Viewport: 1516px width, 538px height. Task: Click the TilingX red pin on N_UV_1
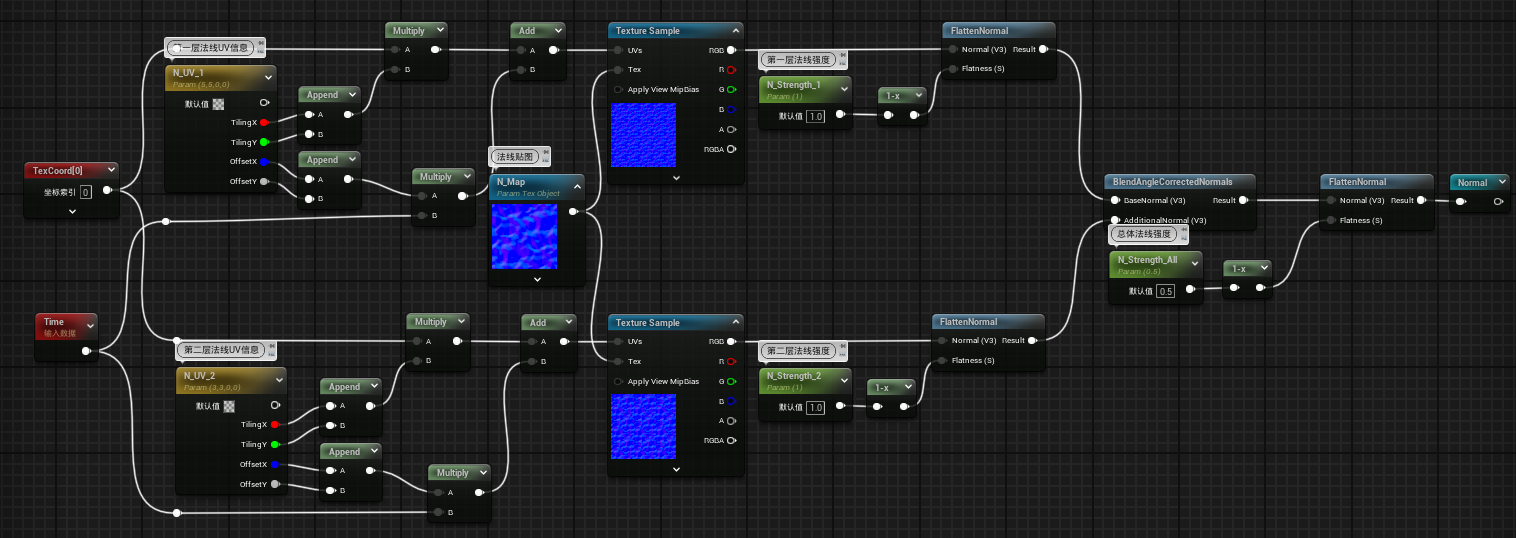(x=264, y=122)
